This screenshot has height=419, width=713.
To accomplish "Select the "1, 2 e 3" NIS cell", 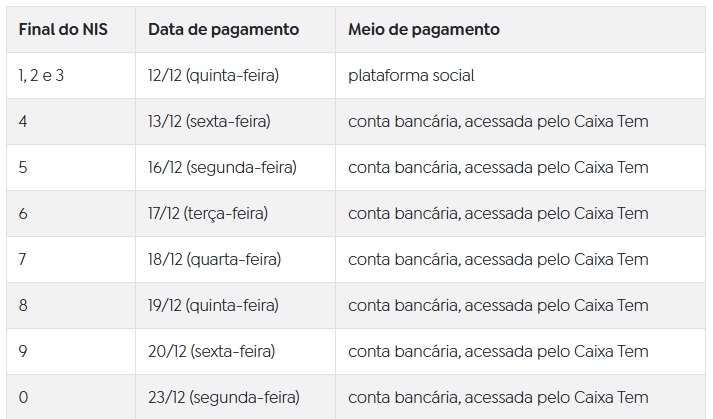I will [41, 76].
